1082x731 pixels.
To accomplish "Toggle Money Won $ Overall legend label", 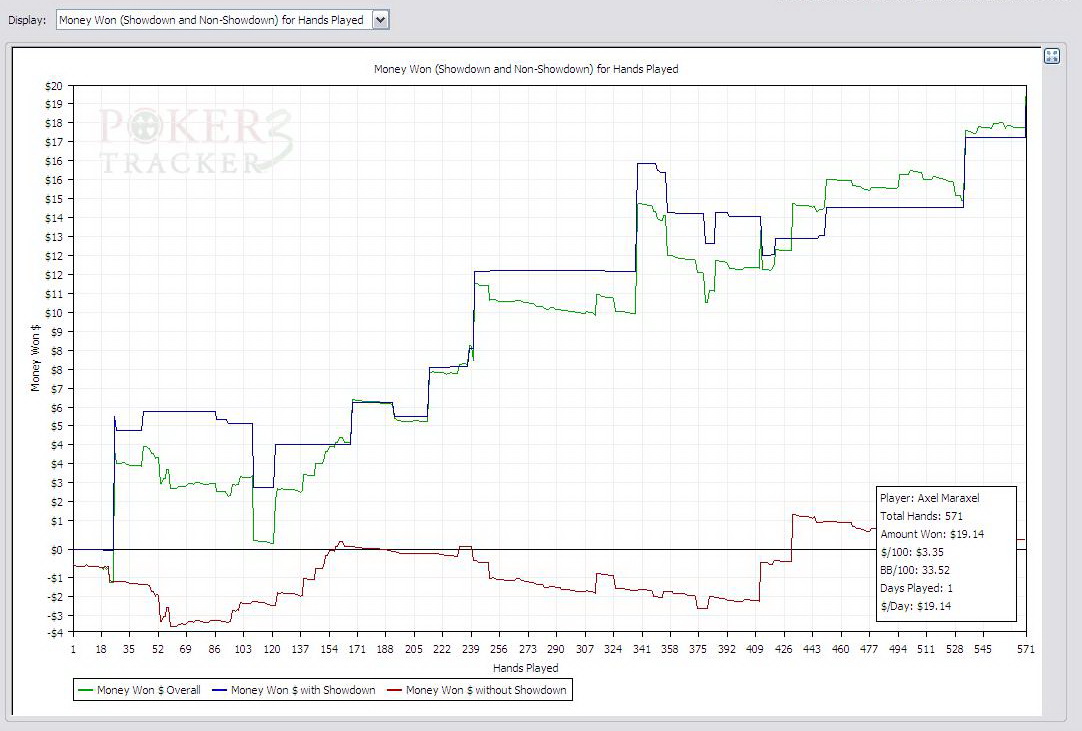I will click(x=148, y=690).
